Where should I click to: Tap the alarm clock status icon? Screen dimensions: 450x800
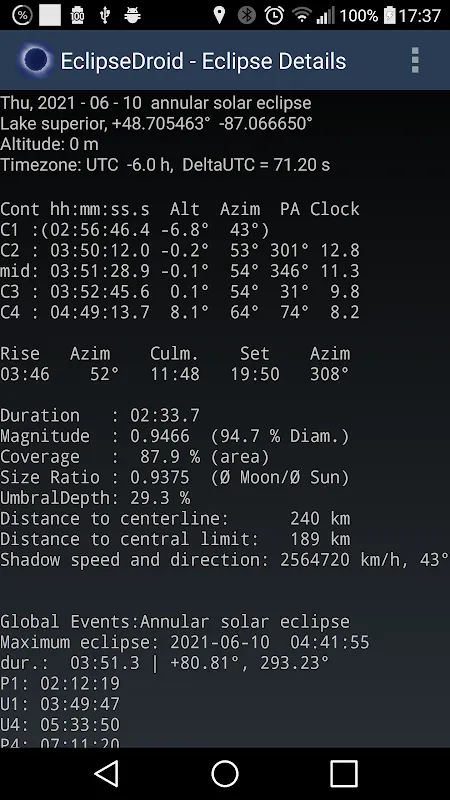pos(274,15)
